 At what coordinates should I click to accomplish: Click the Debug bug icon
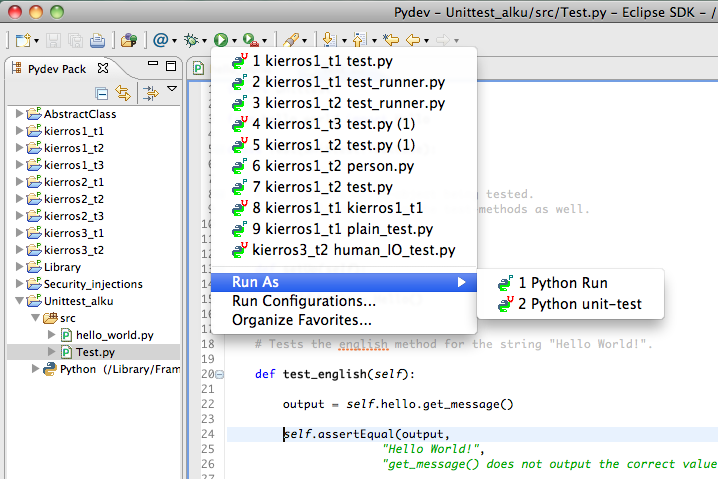tap(191, 40)
